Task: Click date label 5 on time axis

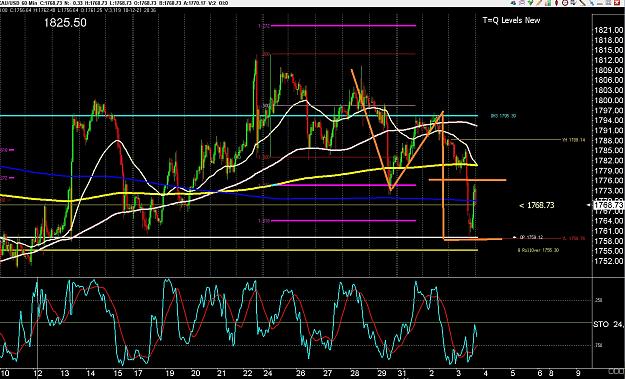Action: (513, 373)
